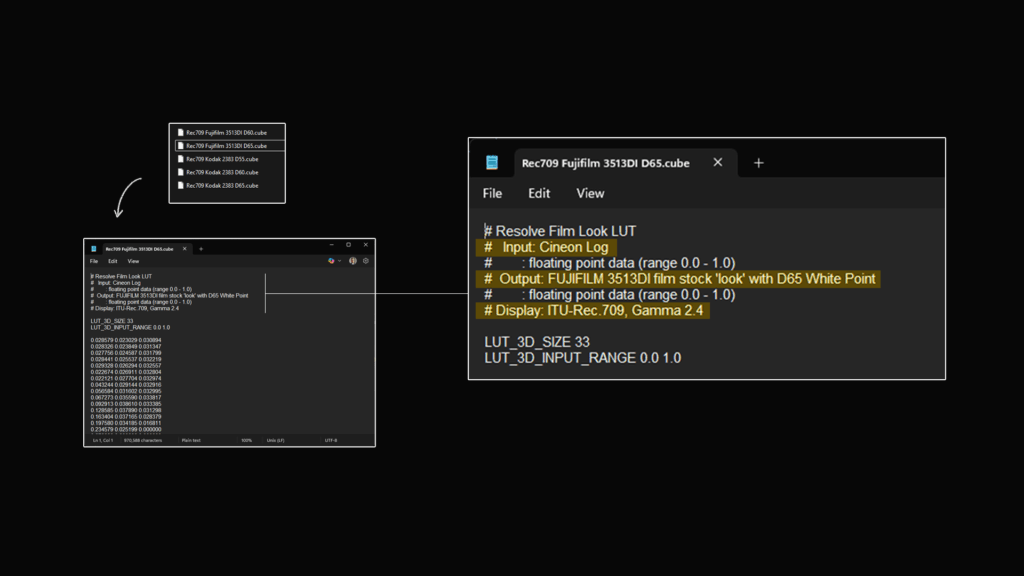Click '# Resolve Film Look LUT' in enlarged window

pos(560,231)
